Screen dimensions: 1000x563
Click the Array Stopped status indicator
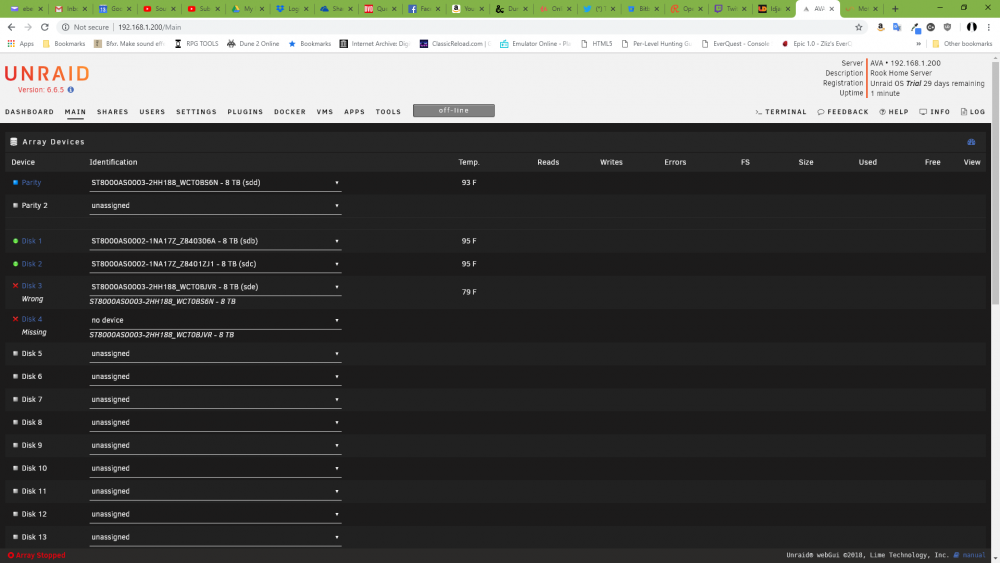pos(36,555)
